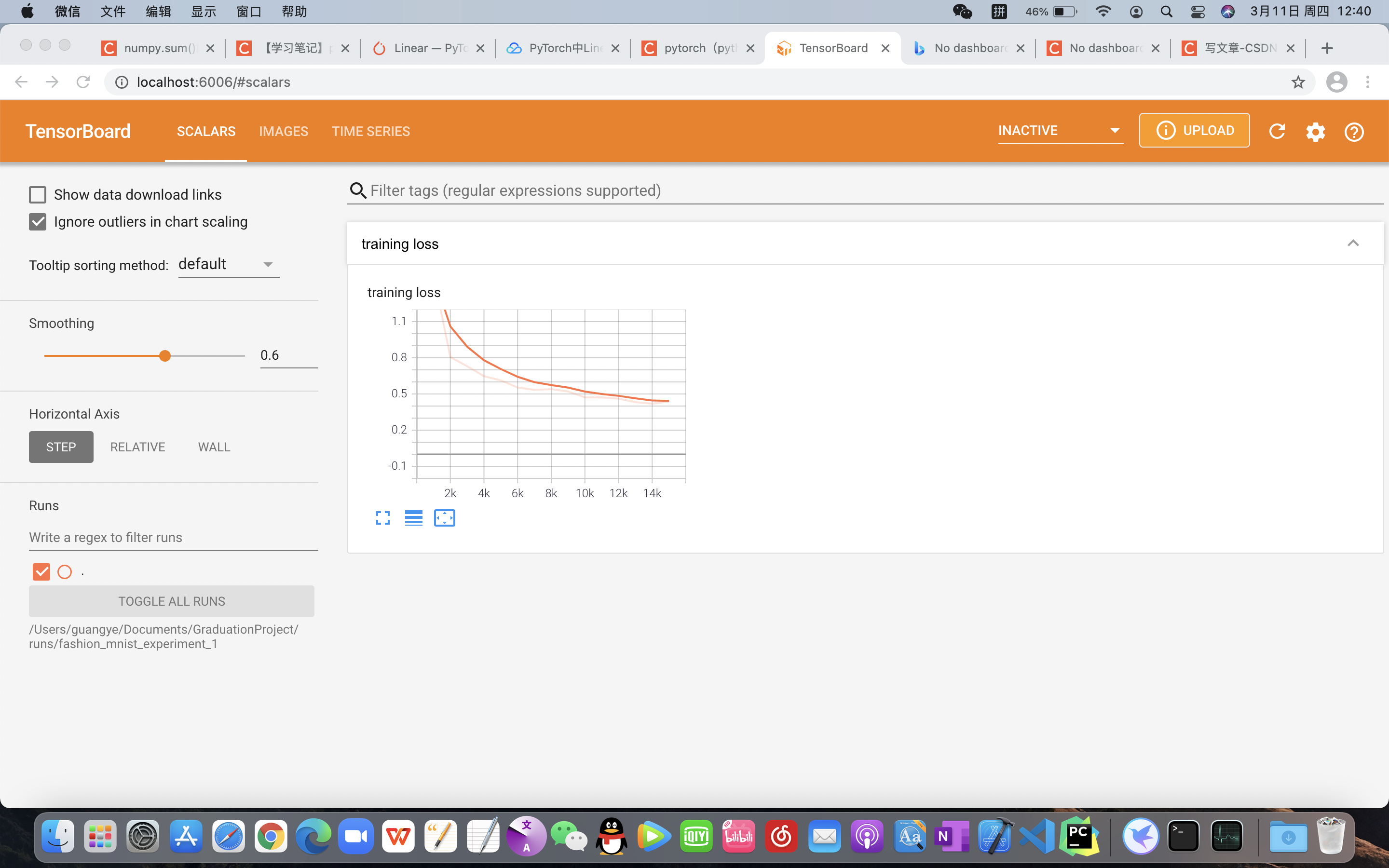Viewport: 1389px width, 868px height.
Task: Toggle y-axis log scale icon
Action: [x=413, y=518]
